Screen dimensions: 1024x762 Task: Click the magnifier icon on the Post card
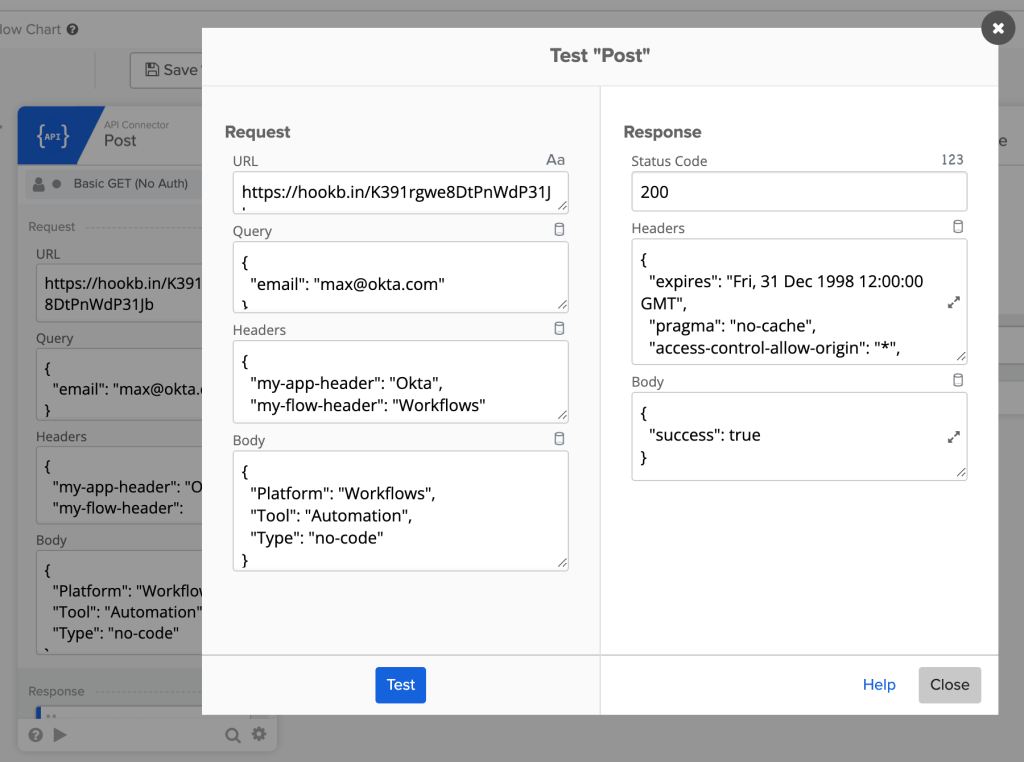click(x=233, y=735)
